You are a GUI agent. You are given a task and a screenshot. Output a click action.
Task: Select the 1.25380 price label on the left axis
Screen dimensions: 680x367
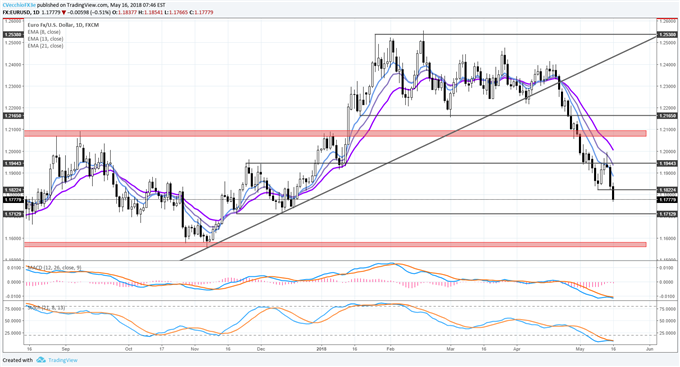coord(13,34)
